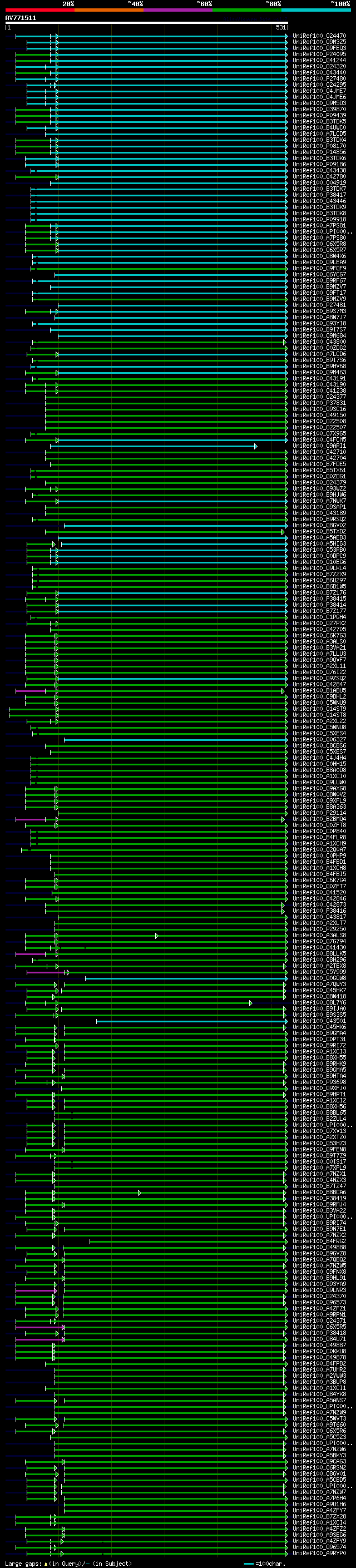Select the UniRef100_B5TX61 hit label
Screen dimensions: 356x1568
pyautogui.click(x=319, y=471)
